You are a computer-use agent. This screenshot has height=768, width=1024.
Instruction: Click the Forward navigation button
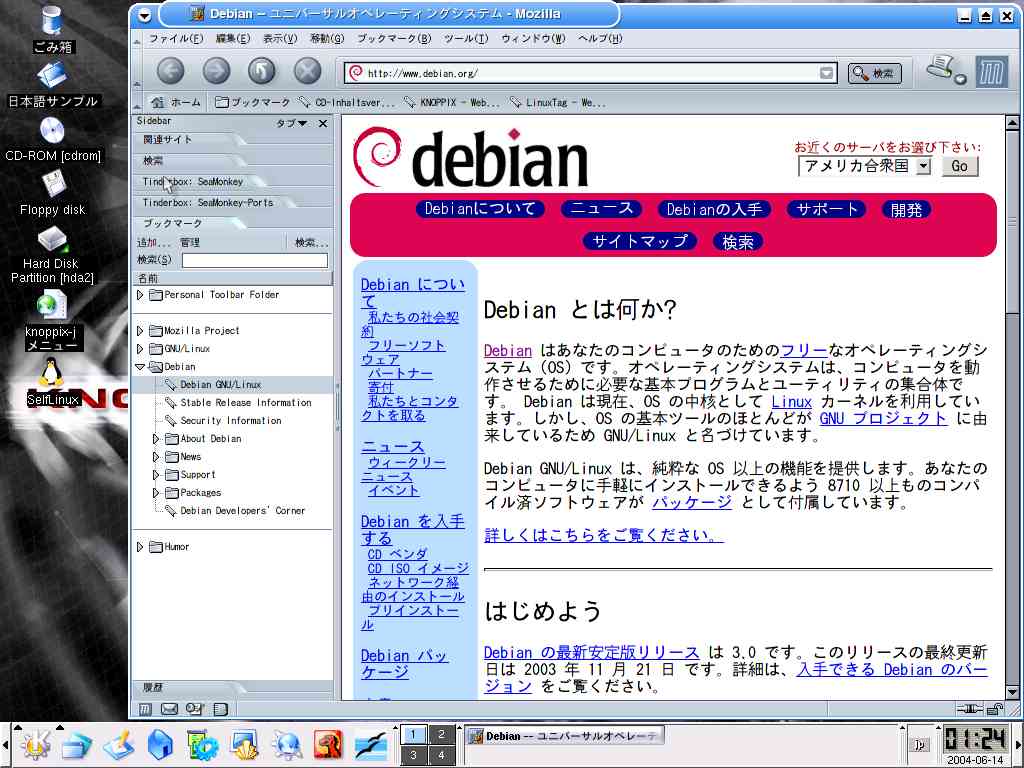216,71
